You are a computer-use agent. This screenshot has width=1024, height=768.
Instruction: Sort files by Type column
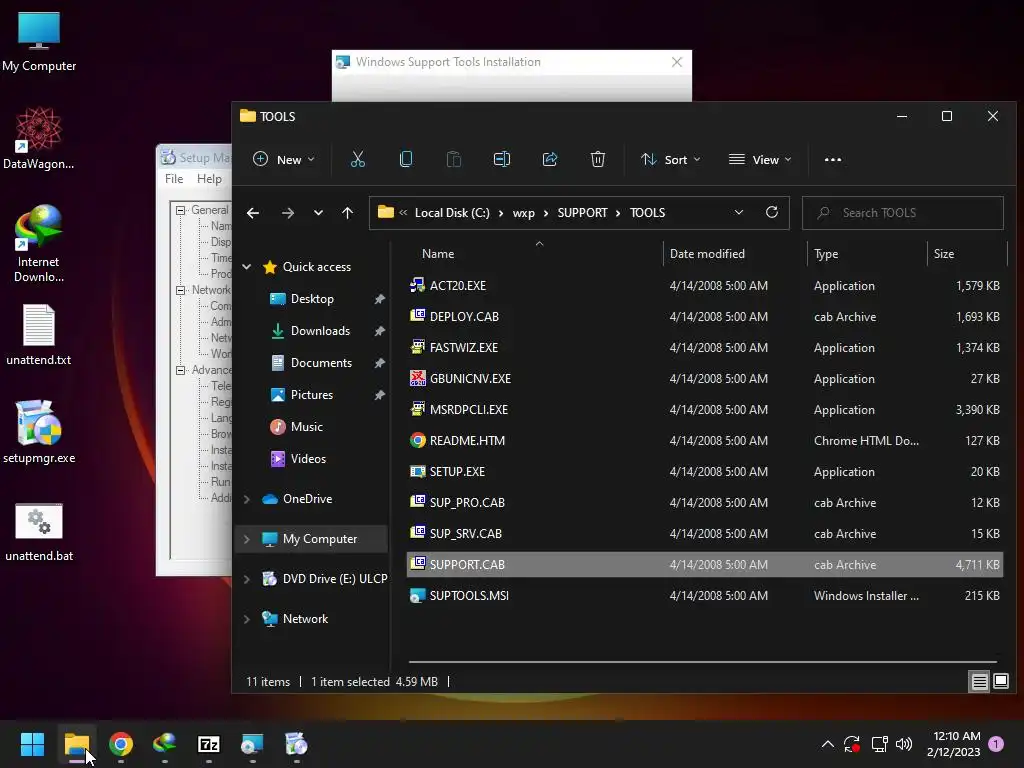(867, 254)
